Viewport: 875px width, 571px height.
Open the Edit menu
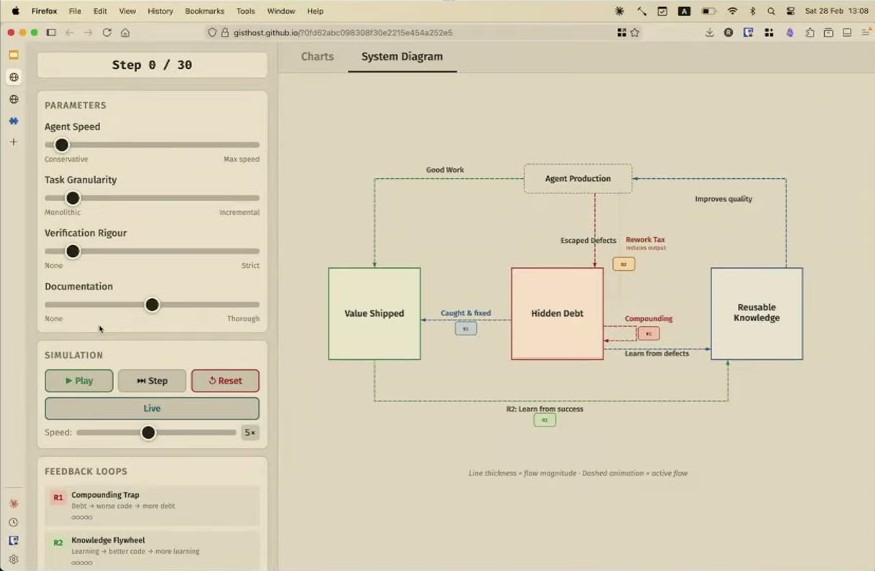tap(100, 11)
